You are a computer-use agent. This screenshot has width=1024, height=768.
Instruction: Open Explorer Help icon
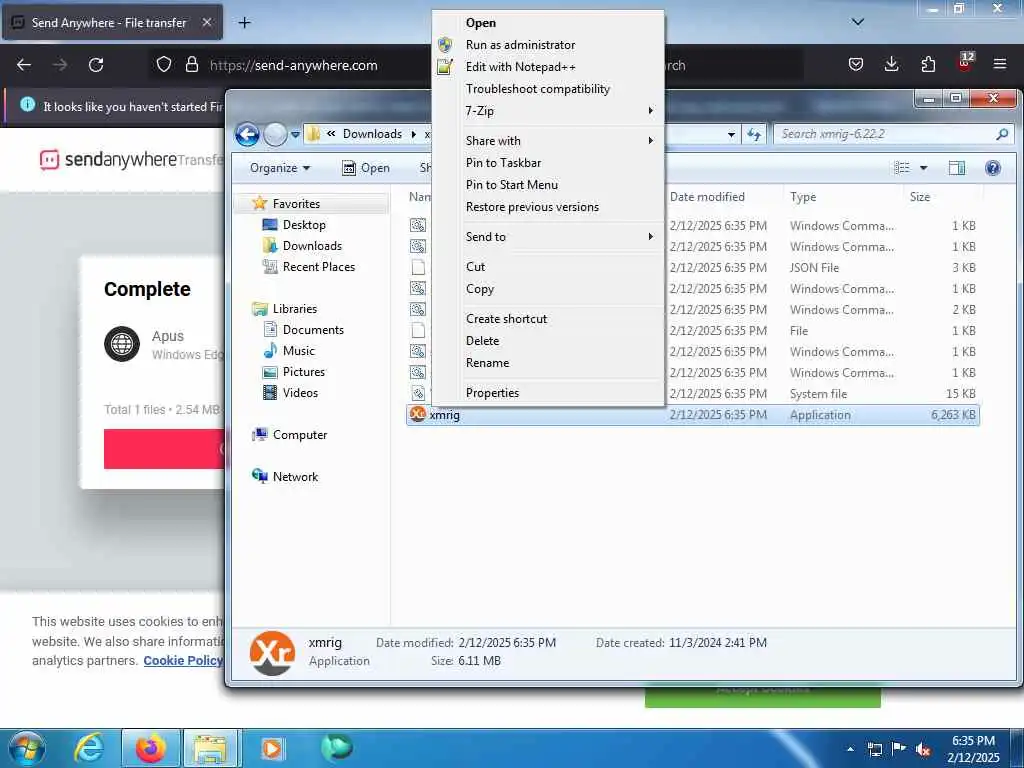click(x=993, y=168)
